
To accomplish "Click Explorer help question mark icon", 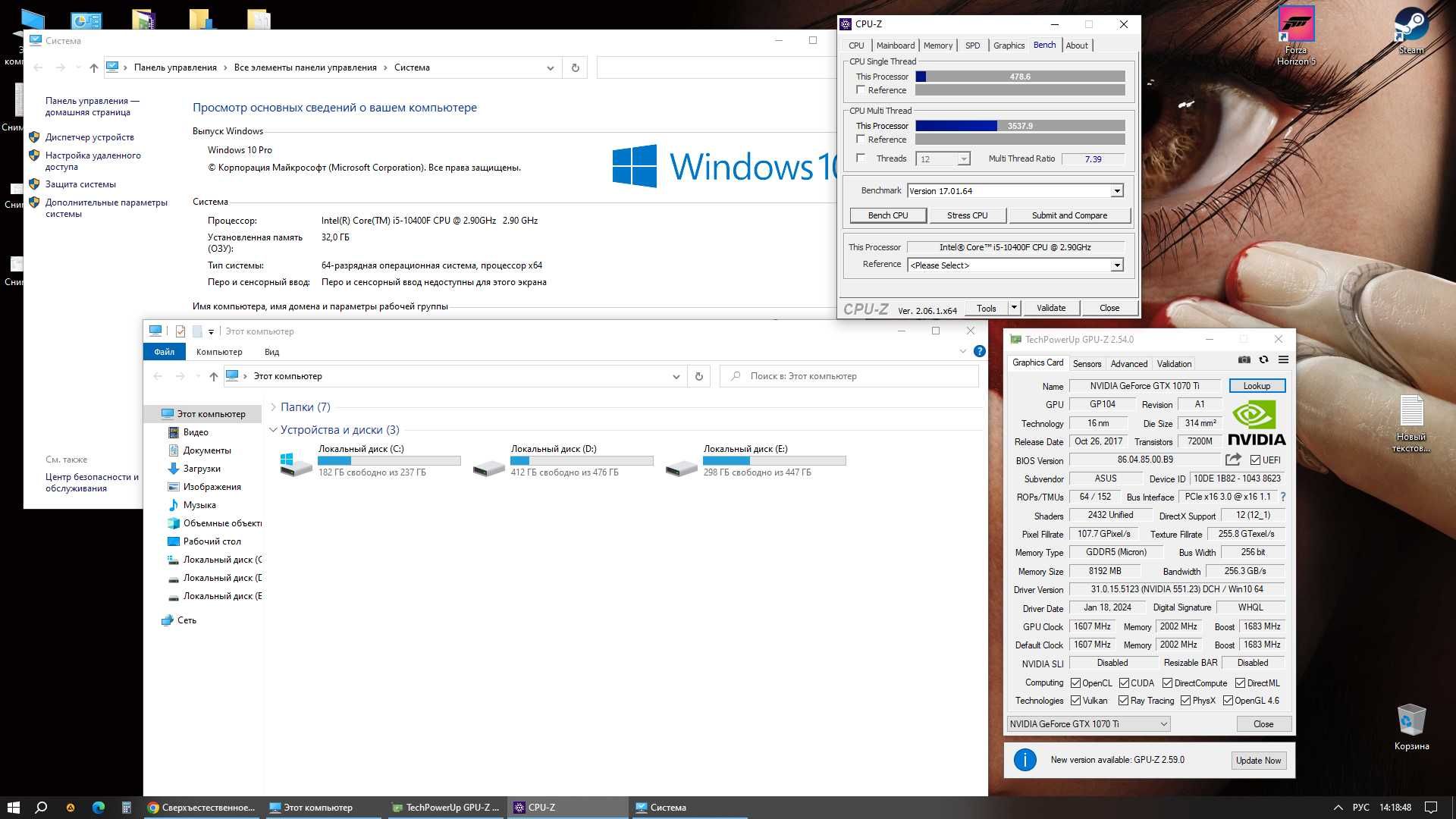I will pyautogui.click(x=979, y=351).
